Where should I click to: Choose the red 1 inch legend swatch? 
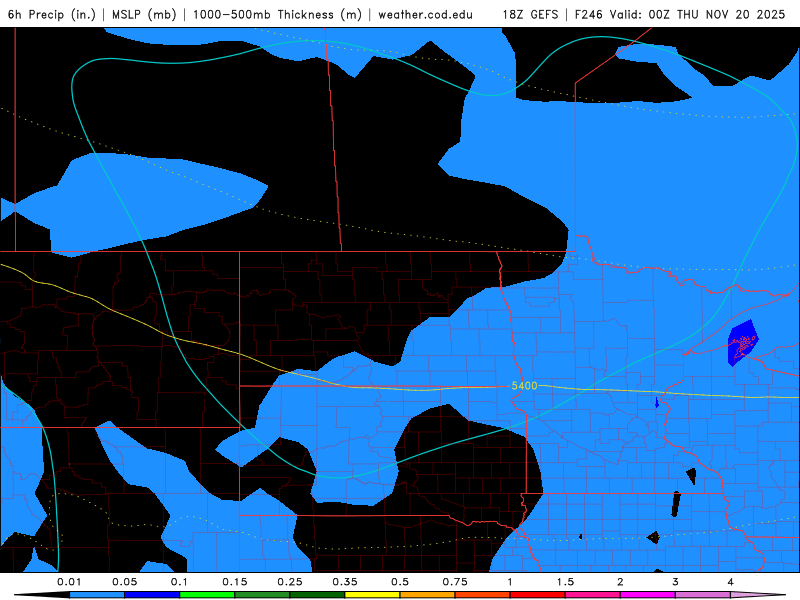tap(538, 595)
